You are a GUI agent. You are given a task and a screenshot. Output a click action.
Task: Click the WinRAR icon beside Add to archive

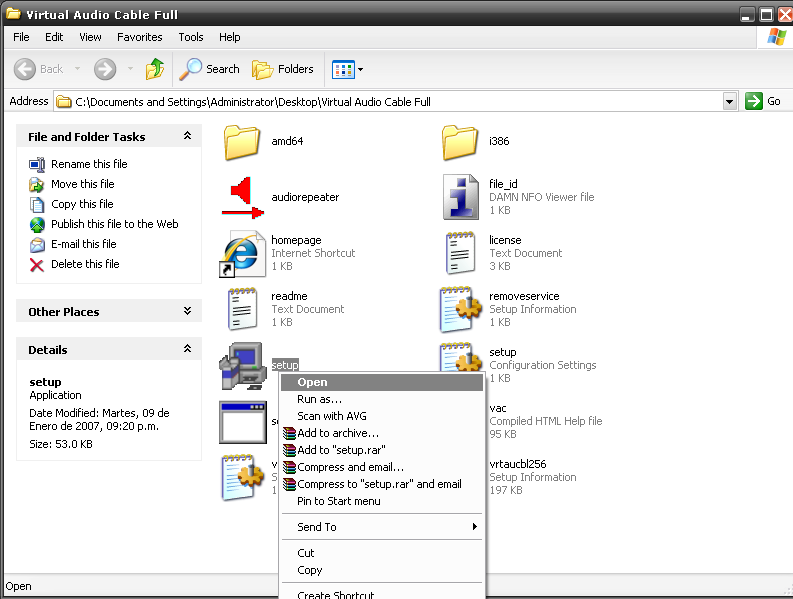[289, 434]
